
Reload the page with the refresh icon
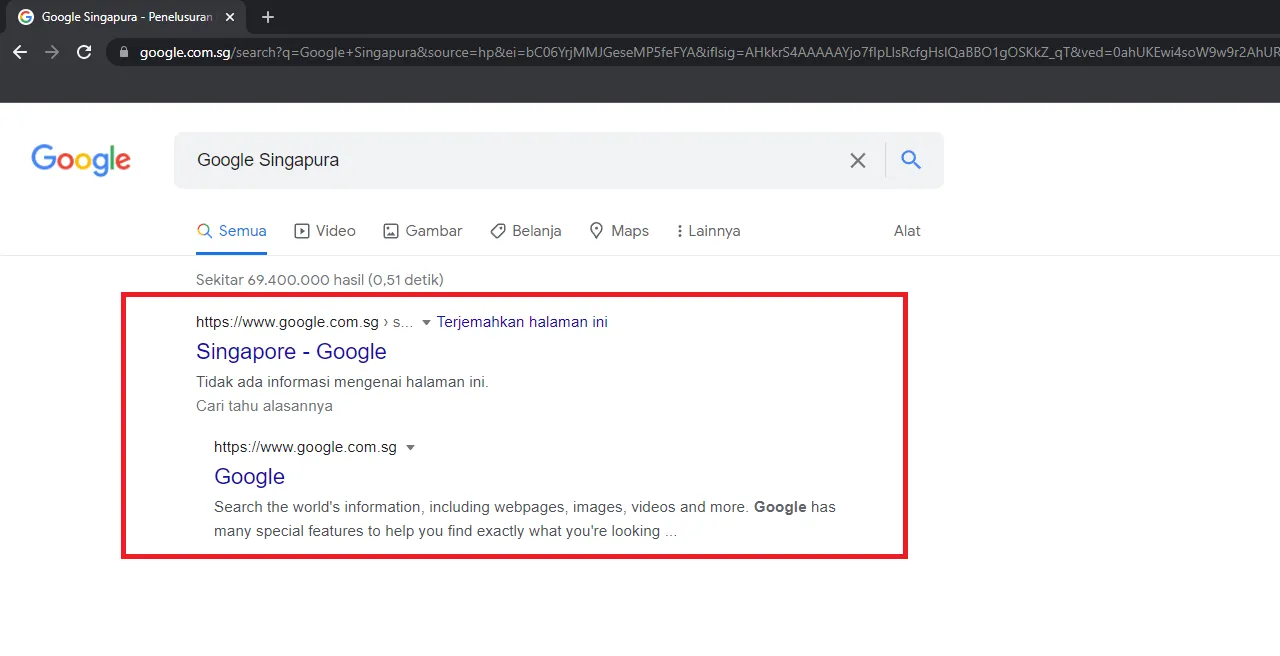click(84, 52)
